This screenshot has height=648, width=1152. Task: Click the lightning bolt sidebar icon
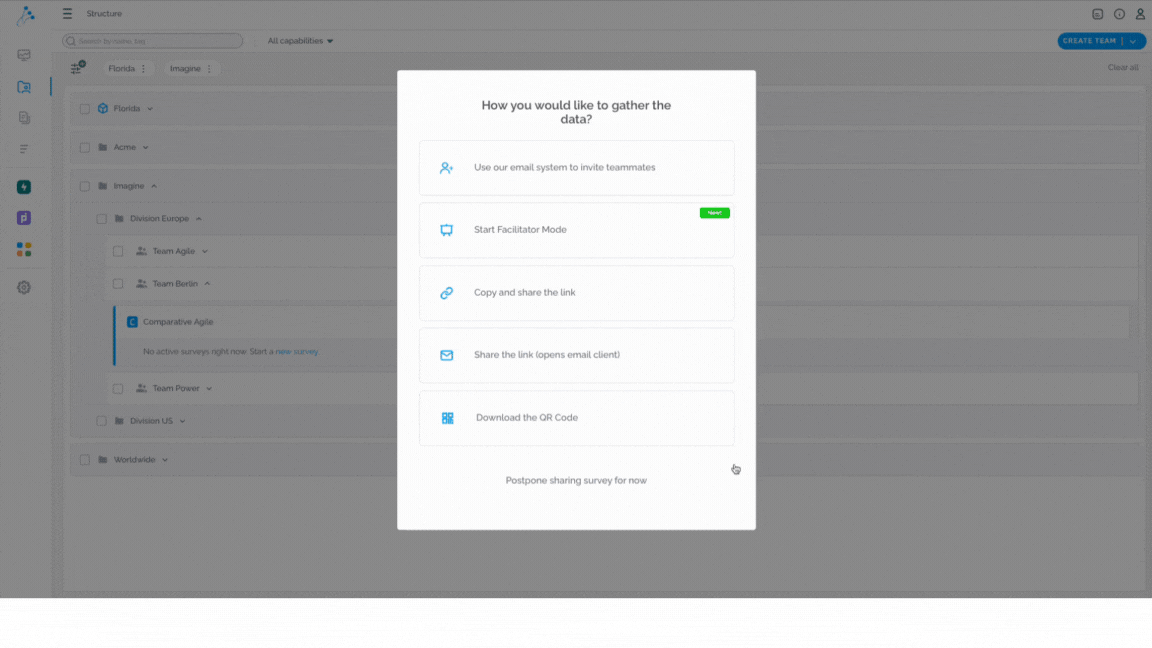point(24,187)
